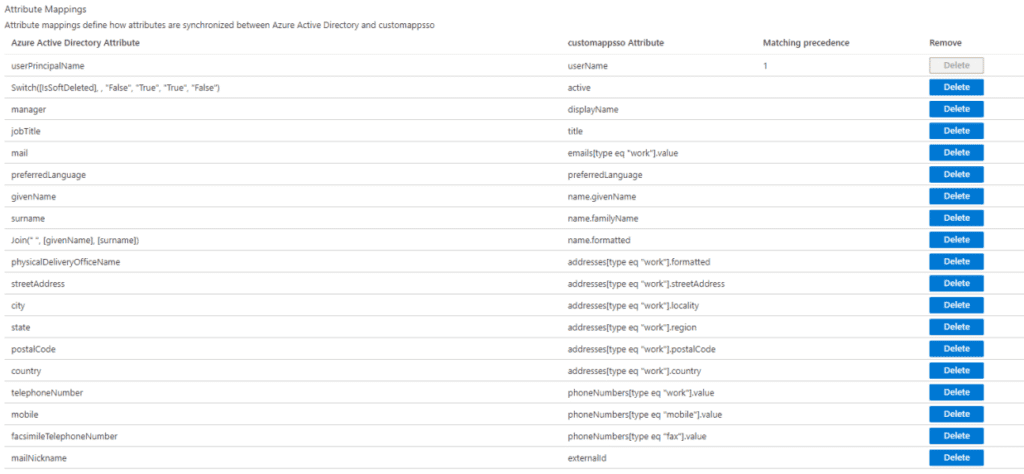Delete the preferredLanguage mapping row

click(956, 174)
